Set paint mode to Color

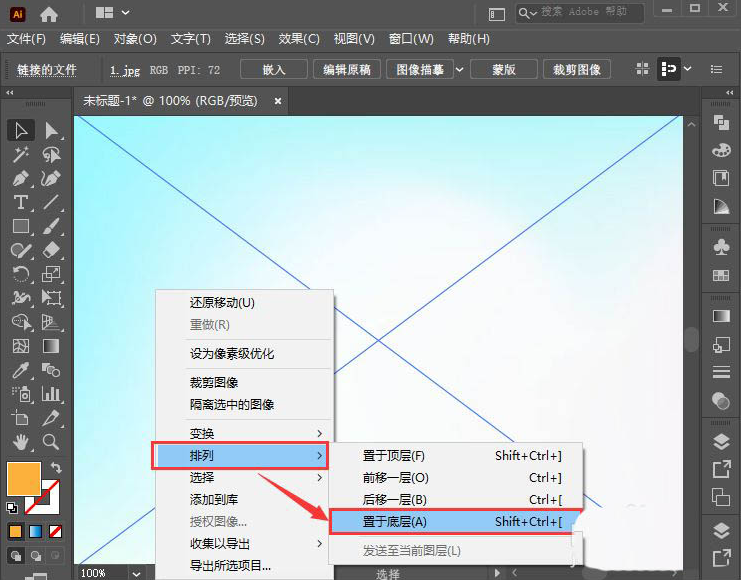click(15, 531)
